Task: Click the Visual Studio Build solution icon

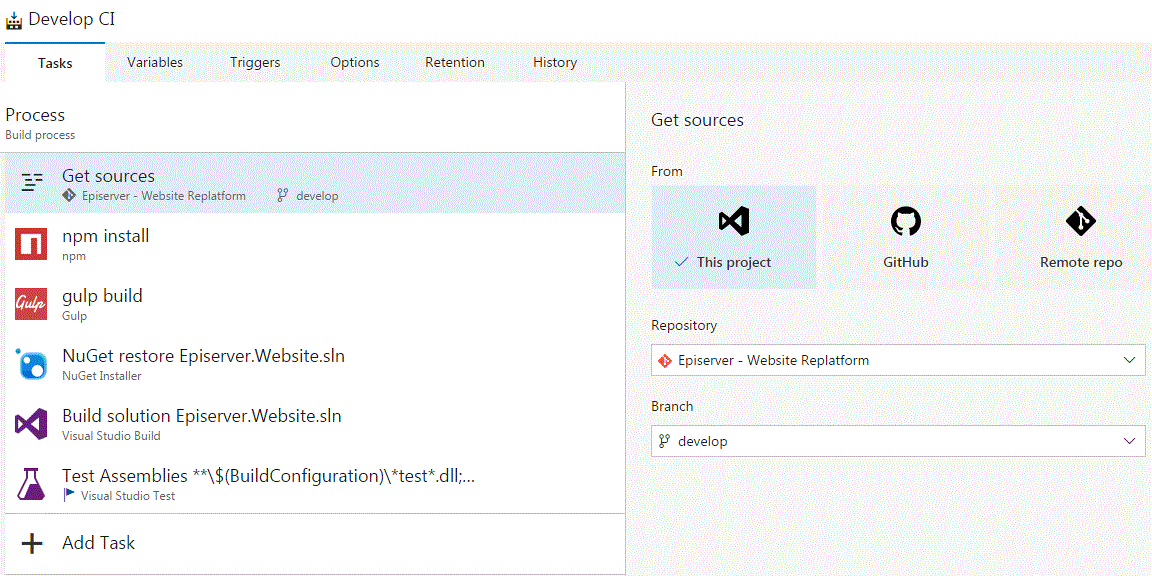Action: 31,423
